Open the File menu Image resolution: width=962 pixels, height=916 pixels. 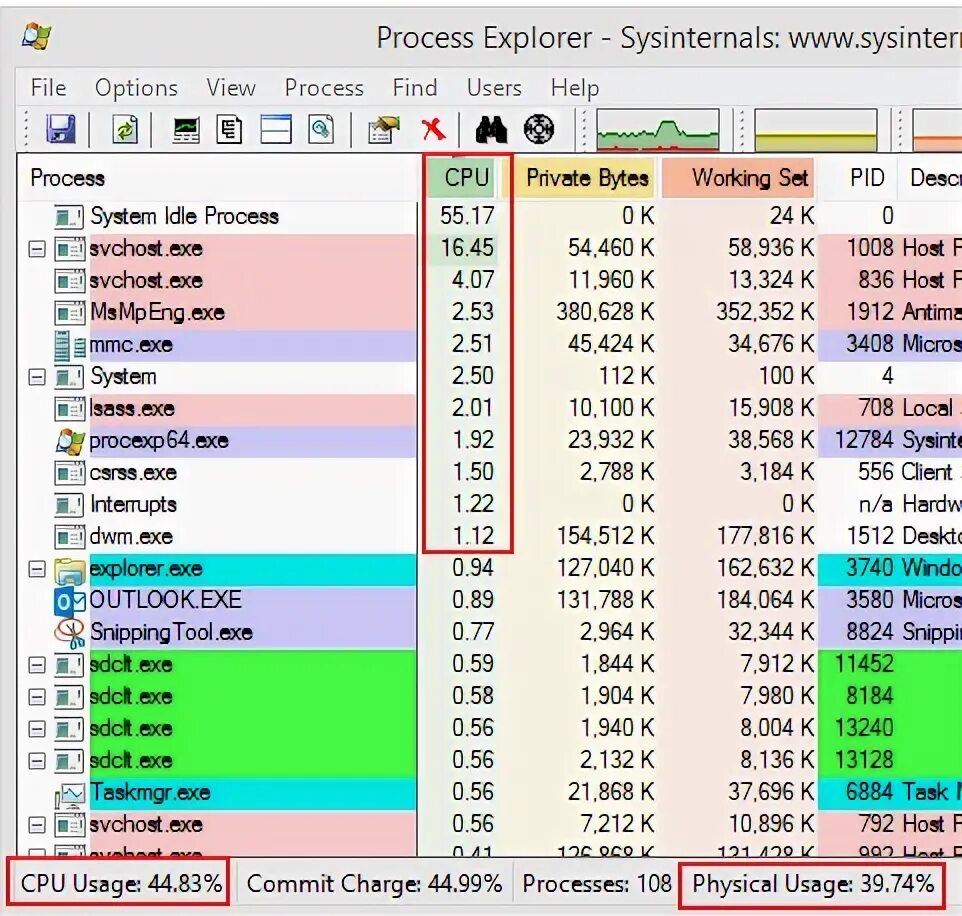click(48, 88)
